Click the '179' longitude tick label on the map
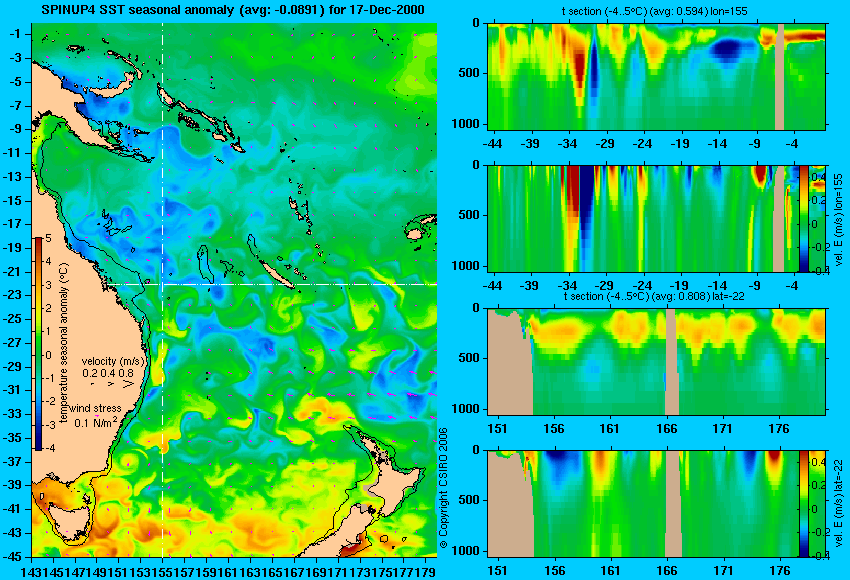The width and height of the screenshot is (850, 580). tap(427, 572)
